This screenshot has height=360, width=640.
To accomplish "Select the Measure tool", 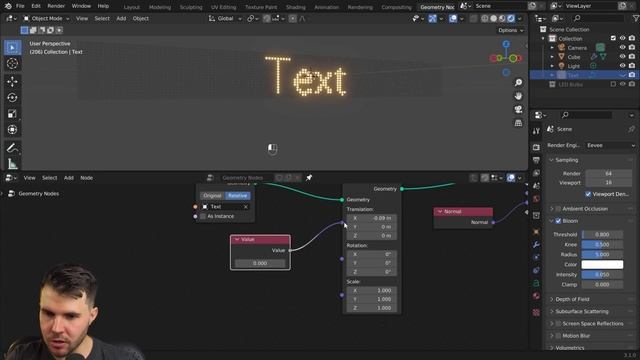I will click(x=12, y=164).
